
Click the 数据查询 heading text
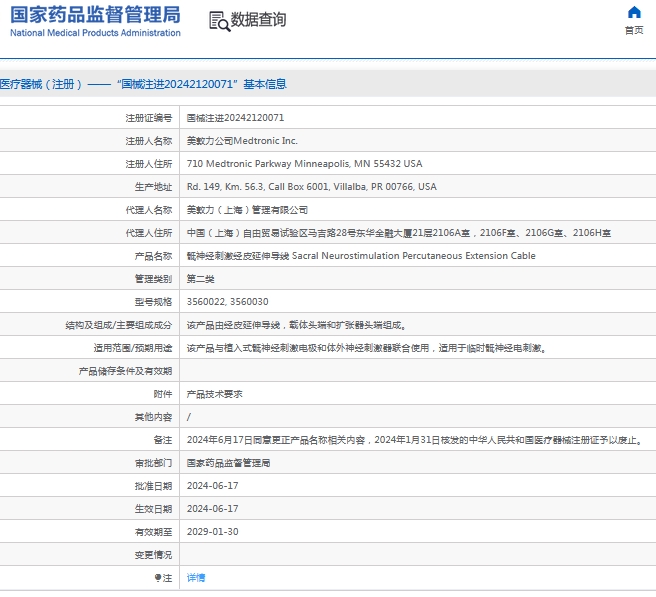coord(259,20)
